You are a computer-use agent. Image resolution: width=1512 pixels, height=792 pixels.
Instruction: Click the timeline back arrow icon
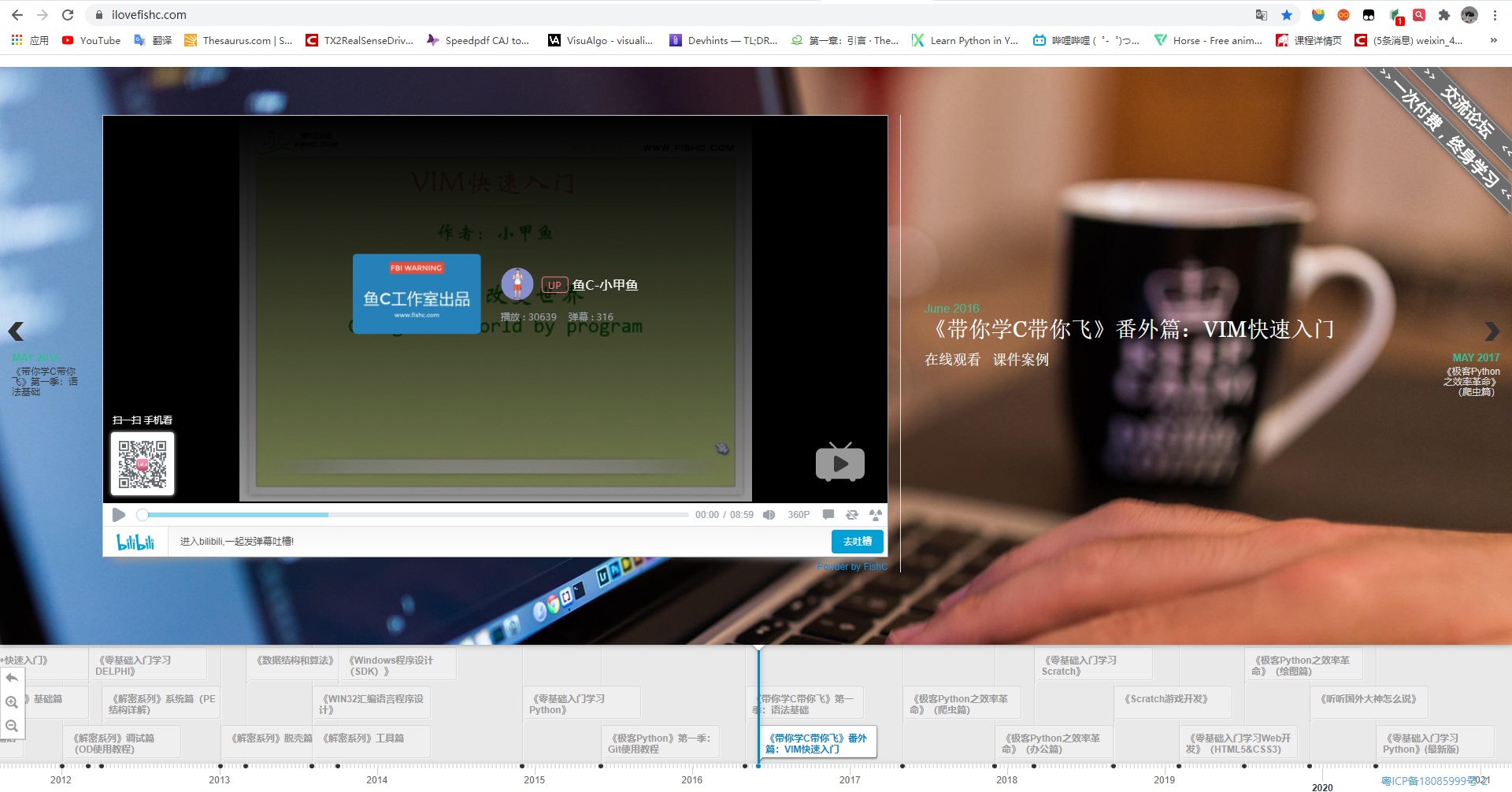pyautogui.click(x=12, y=678)
